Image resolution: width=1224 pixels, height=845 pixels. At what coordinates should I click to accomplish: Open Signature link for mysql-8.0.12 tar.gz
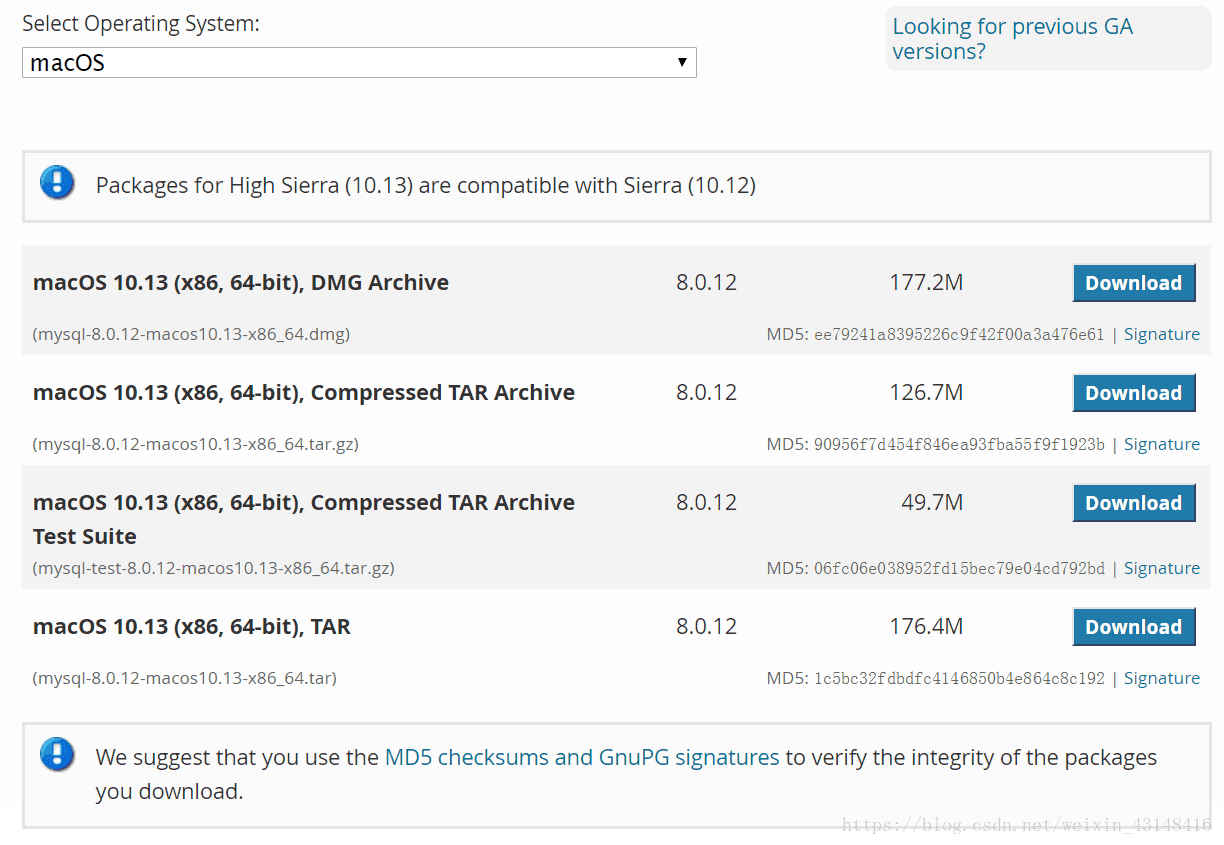click(x=1161, y=444)
